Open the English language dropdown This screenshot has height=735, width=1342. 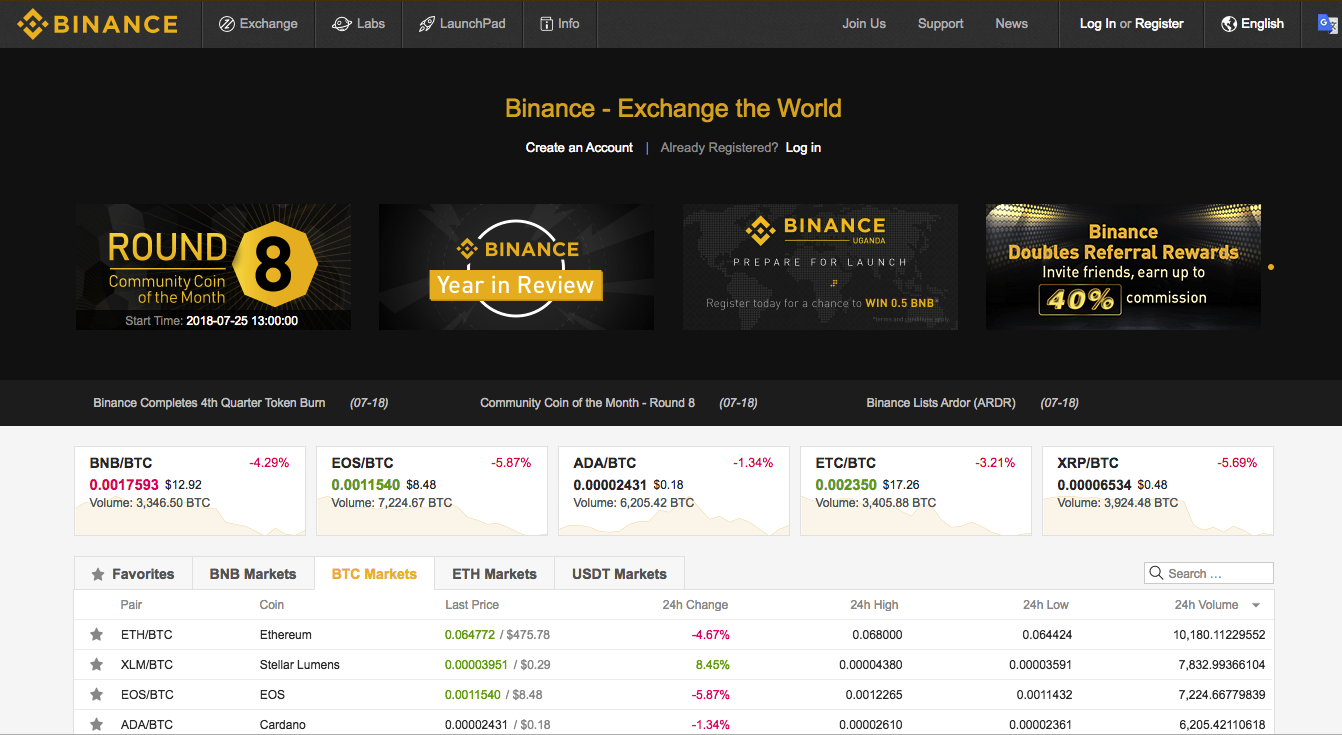1252,24
